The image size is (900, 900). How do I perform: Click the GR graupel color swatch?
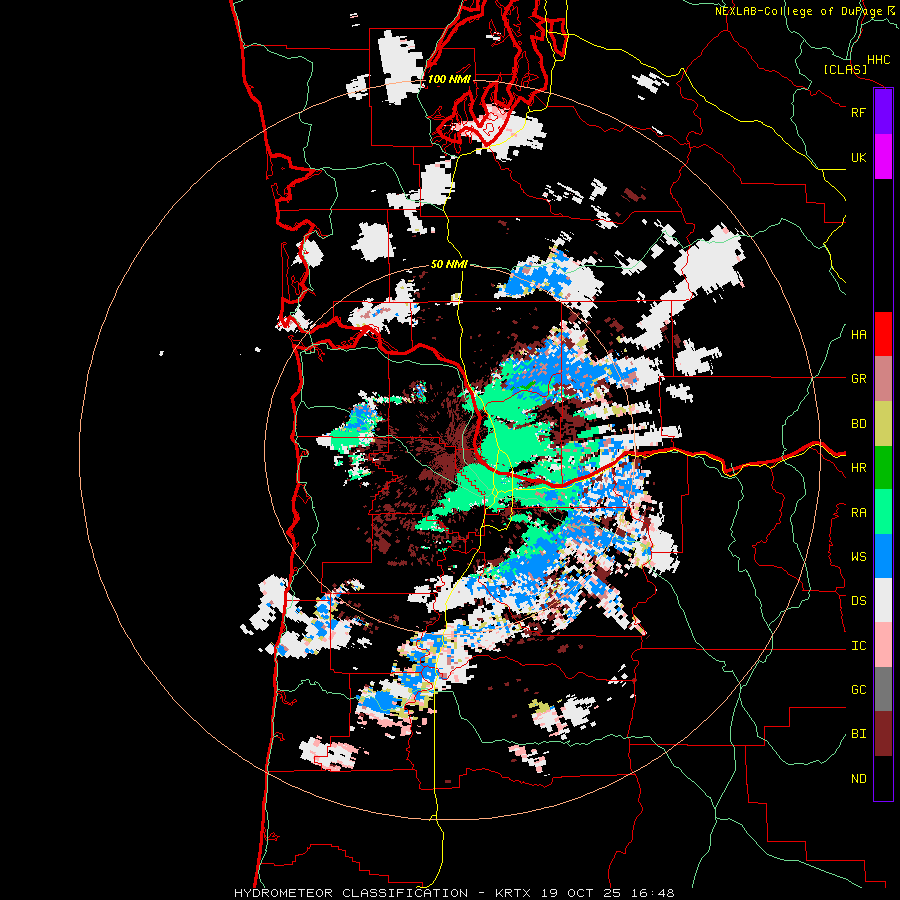883,379
